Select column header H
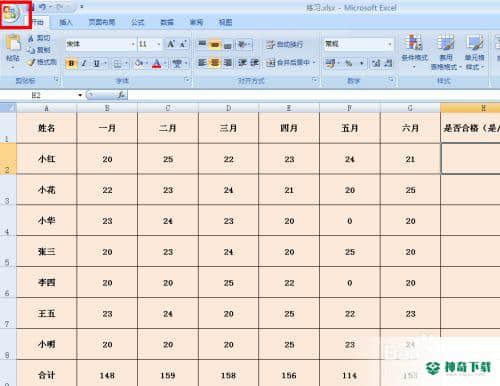 [470, 108]
